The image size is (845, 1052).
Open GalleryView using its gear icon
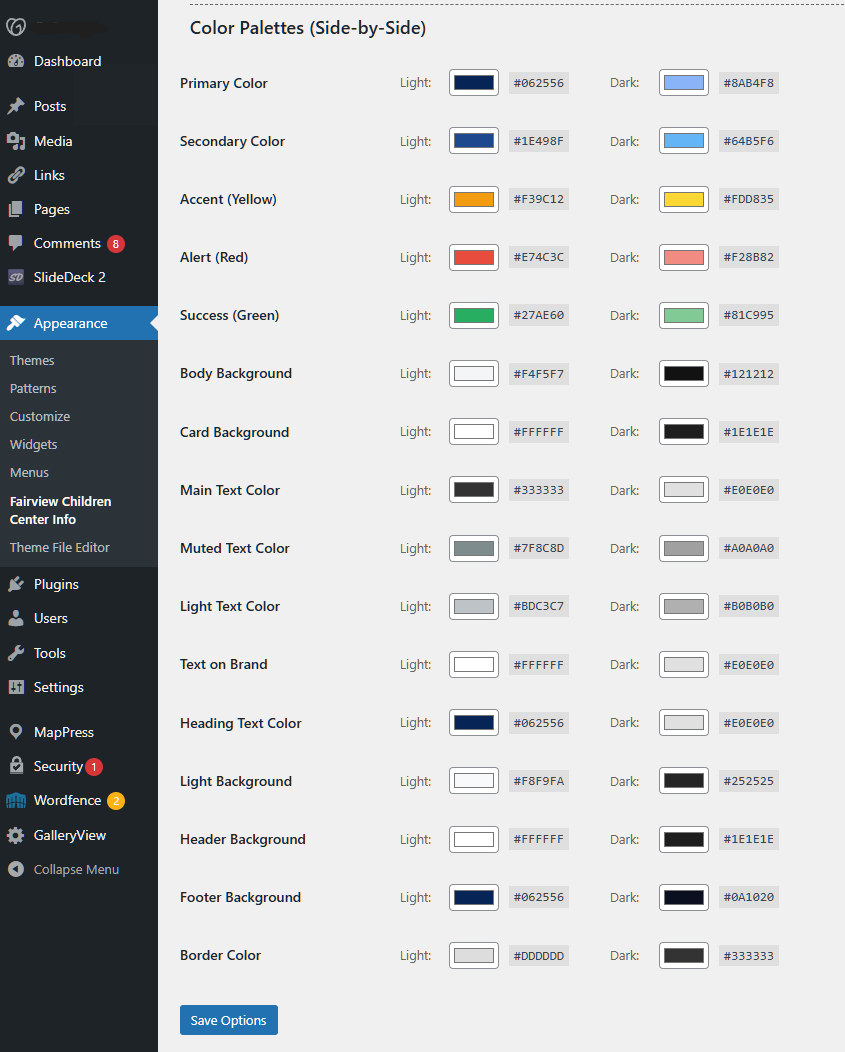click(18, 835)
